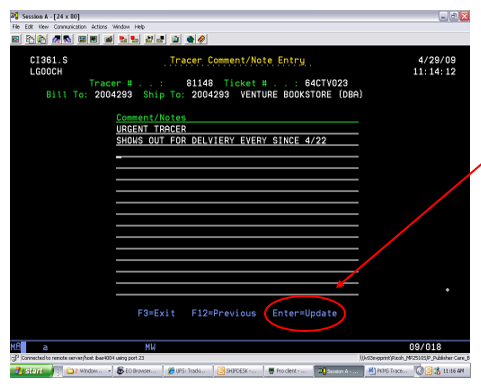Screen dimensions: 481x391
Task: Switch to EO Browser in taskbar
Action: click(x=138, y=371)
